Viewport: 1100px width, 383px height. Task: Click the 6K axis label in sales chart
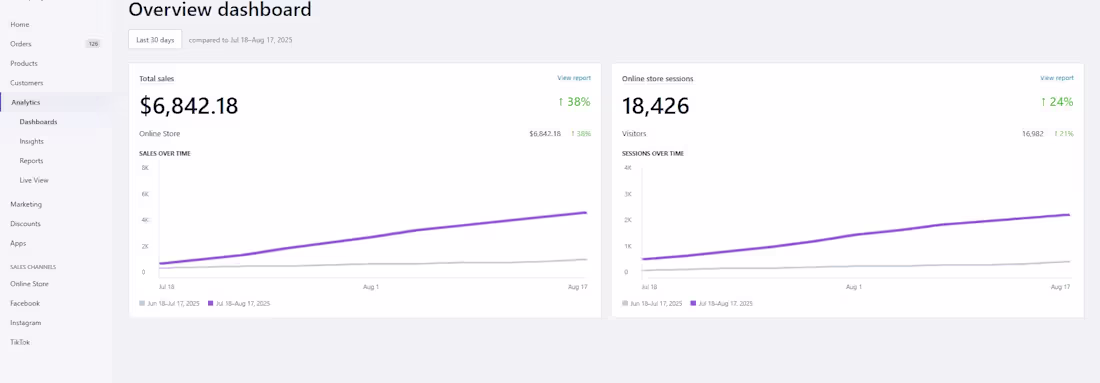point(145,194)
